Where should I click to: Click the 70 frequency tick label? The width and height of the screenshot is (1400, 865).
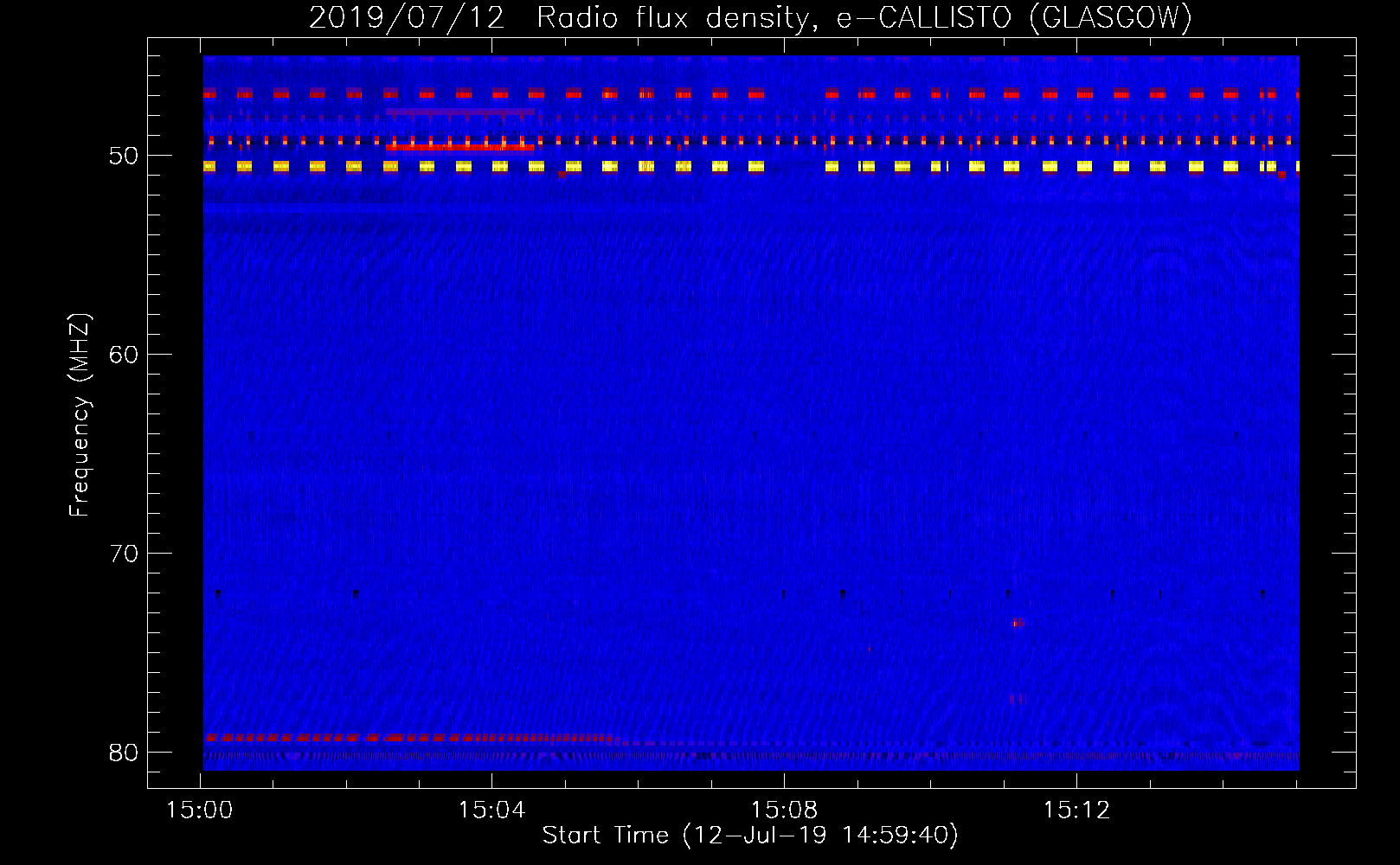click(x=124, y=554)
